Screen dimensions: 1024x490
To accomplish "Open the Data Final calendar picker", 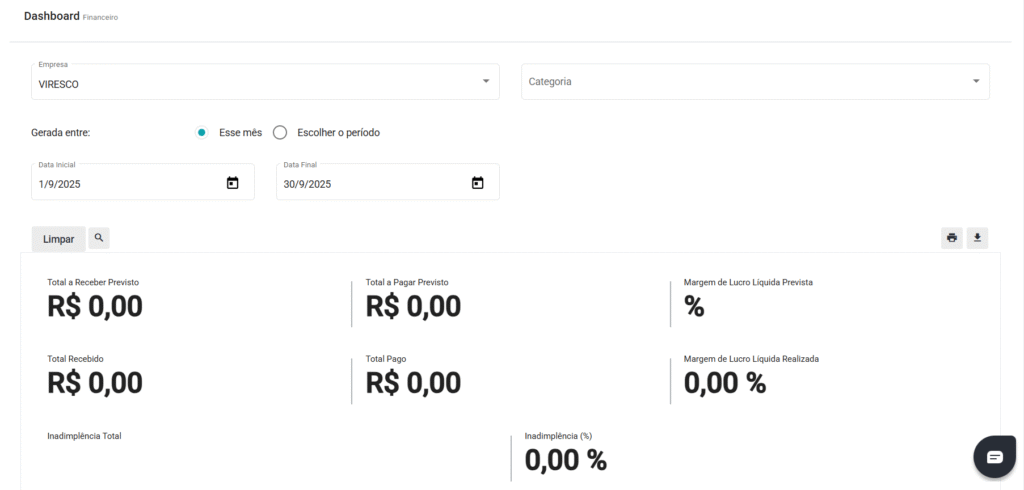I will tap(477, 183).
